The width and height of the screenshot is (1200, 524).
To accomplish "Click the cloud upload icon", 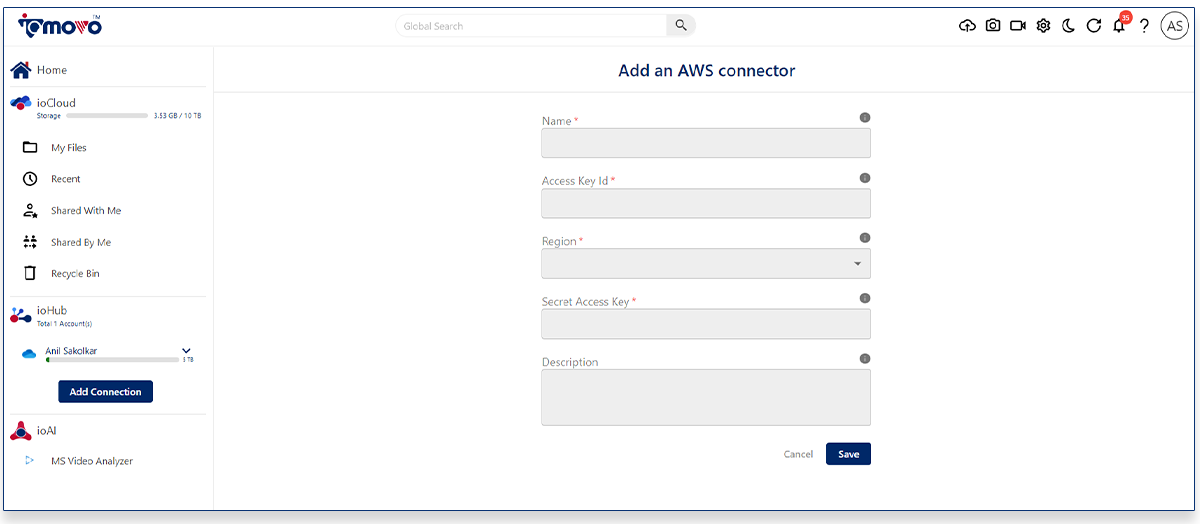I will pos(967,26).
